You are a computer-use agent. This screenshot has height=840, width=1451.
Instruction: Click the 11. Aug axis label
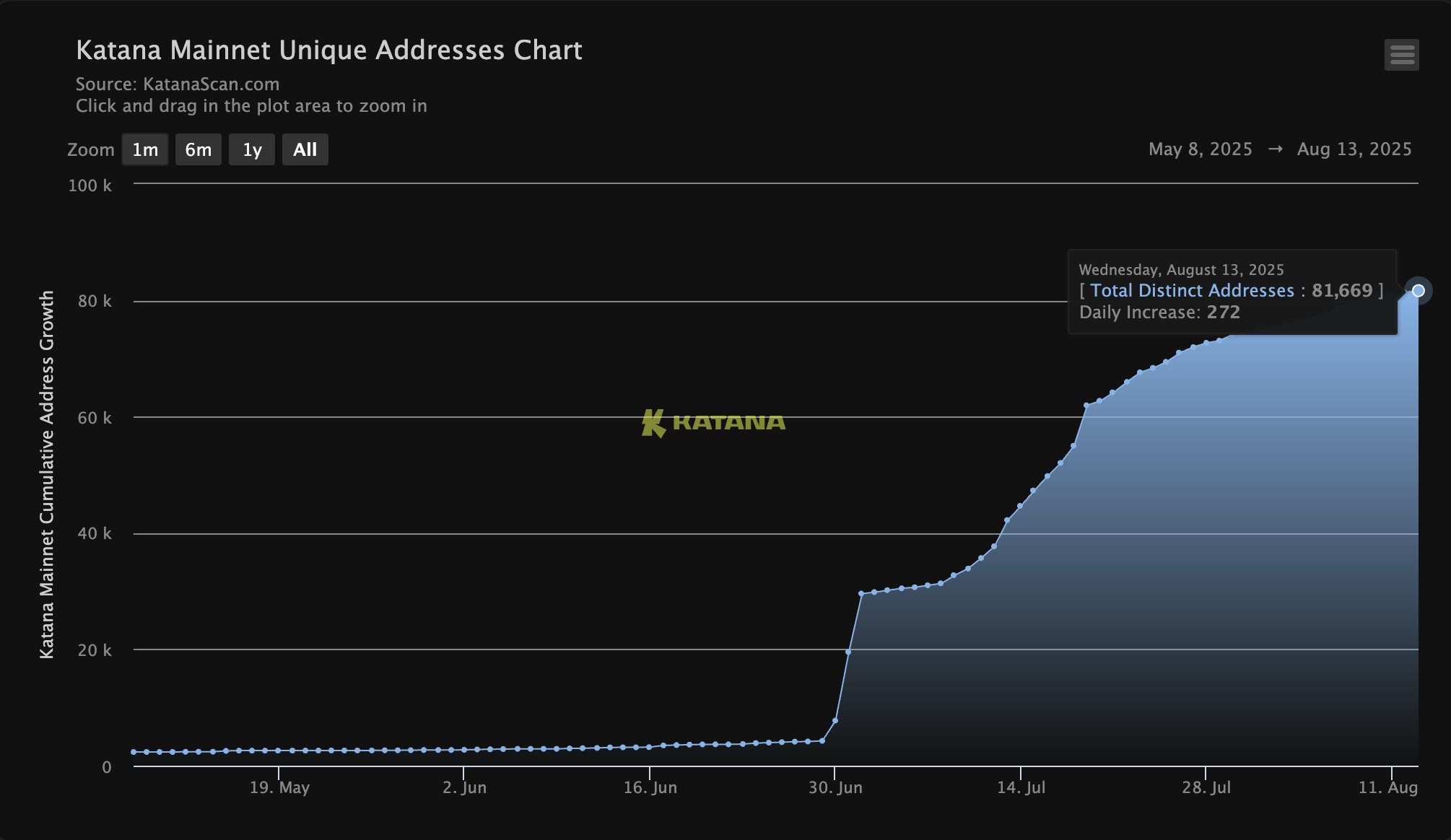1387,787
